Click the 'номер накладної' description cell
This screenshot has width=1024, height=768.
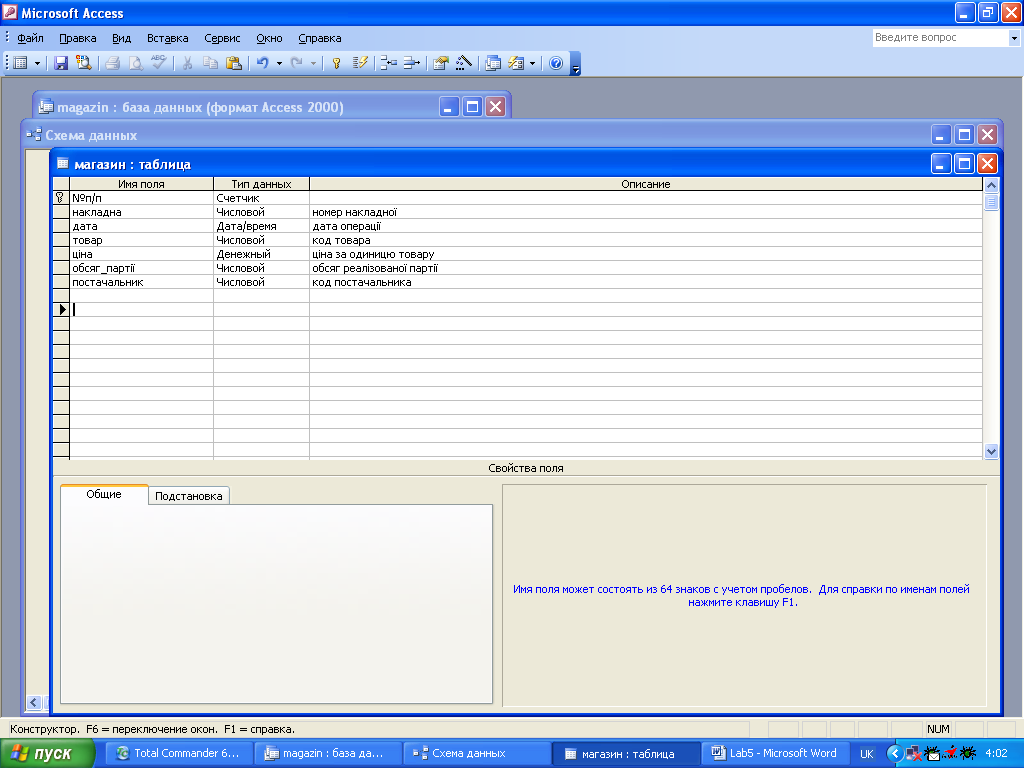point(646,212)
